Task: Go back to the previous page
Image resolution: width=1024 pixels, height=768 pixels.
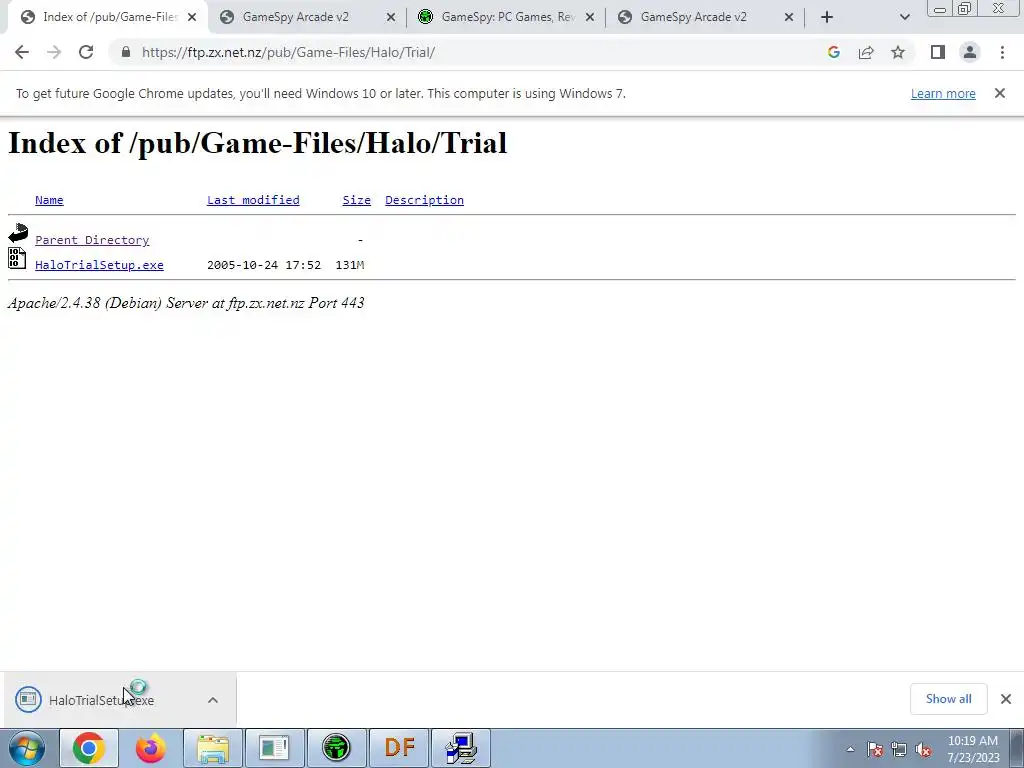Action: tap(22, 52)
